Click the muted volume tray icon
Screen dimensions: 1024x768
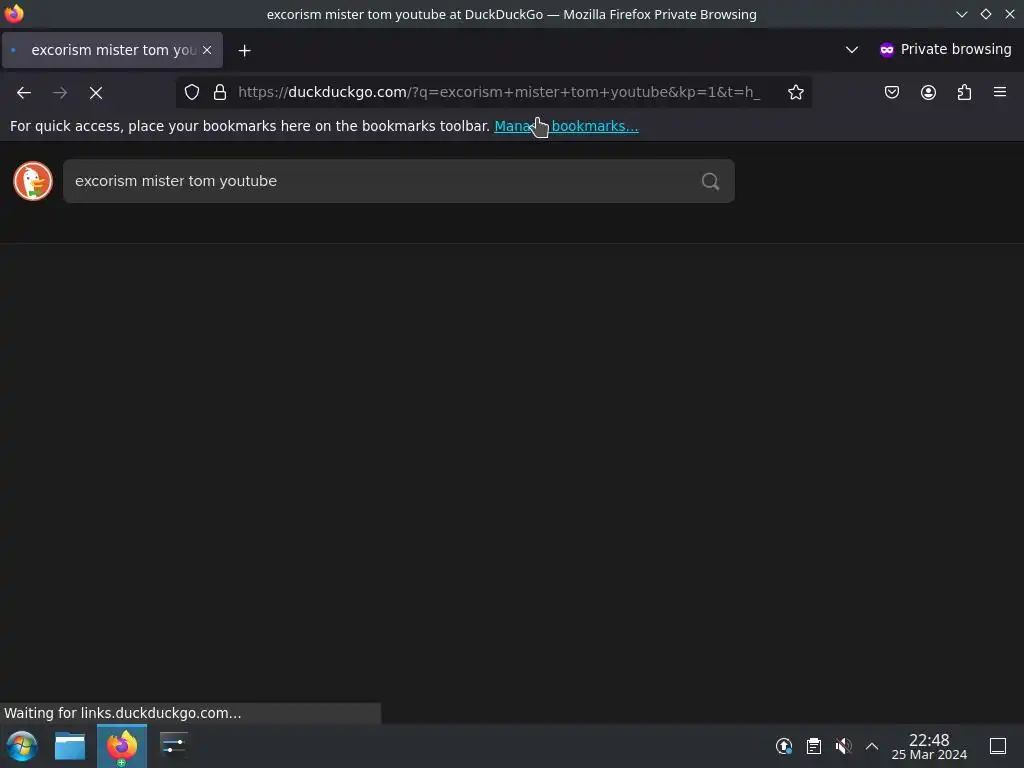[x=843, y=746]
